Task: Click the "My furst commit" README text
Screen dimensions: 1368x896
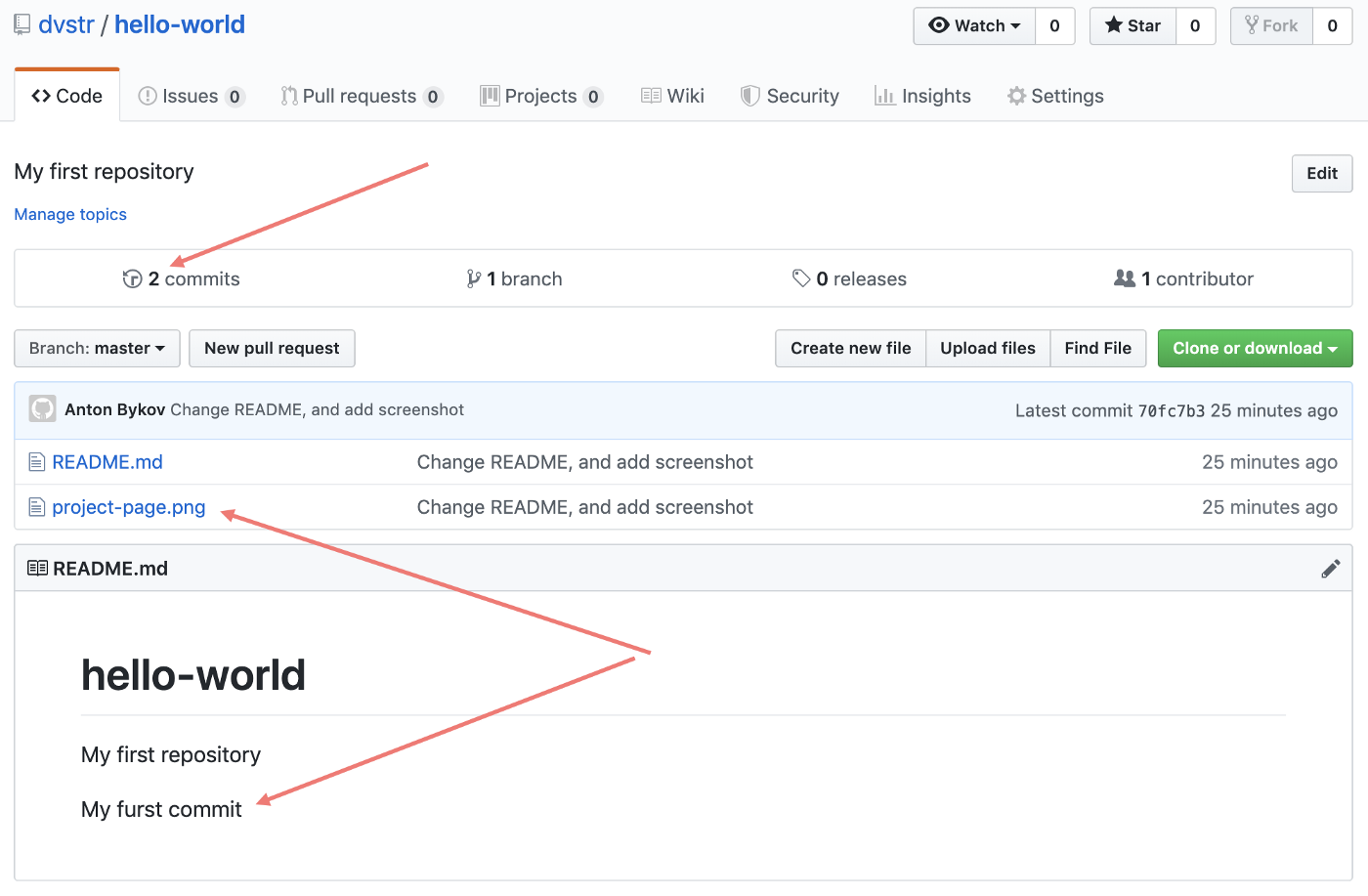Action: coord(161,809)
